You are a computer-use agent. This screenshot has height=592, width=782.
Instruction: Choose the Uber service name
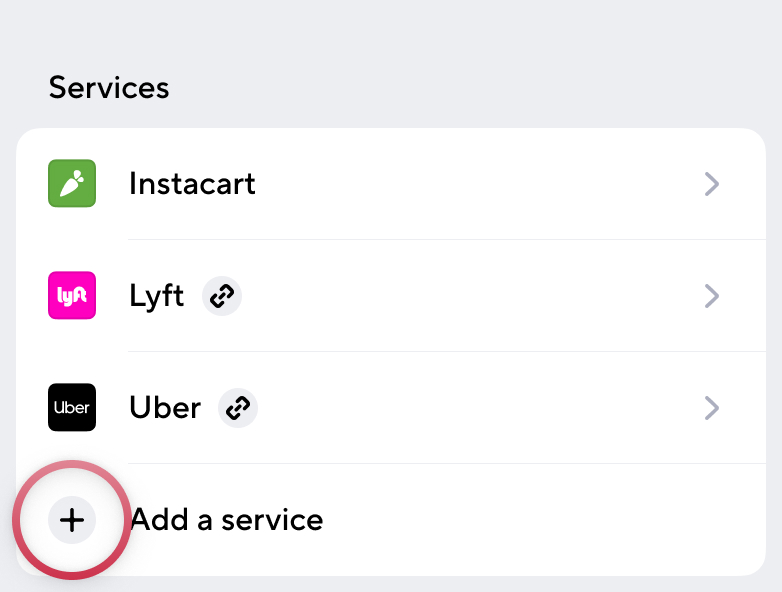click(165, 408)
